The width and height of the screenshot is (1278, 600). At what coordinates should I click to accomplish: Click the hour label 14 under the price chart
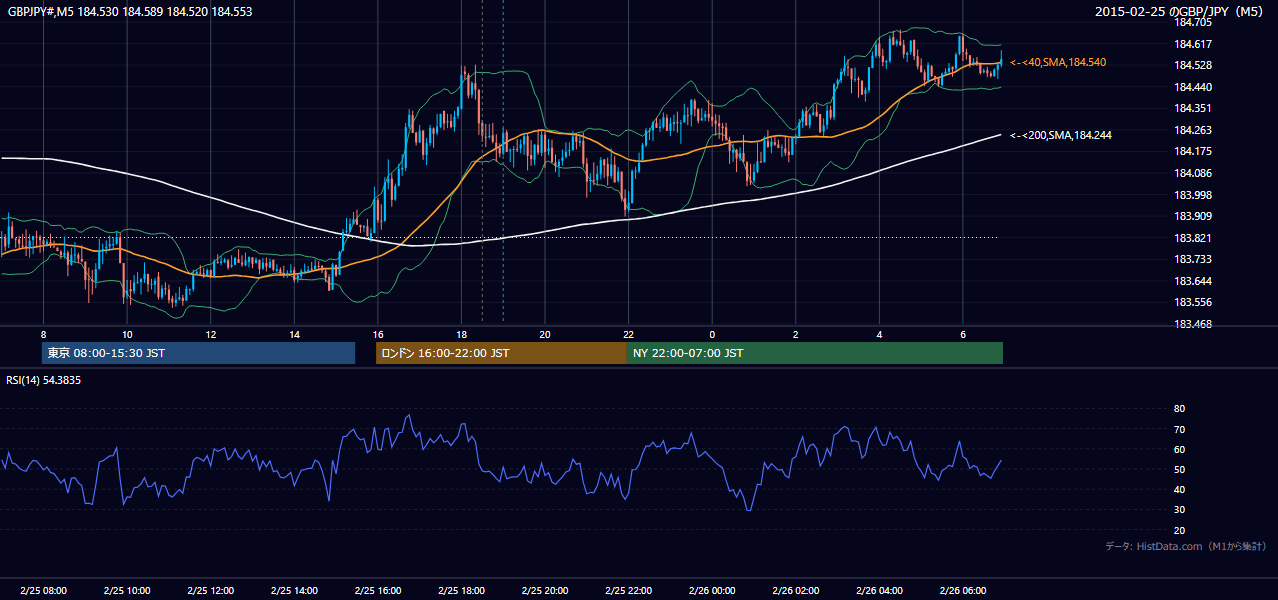[294, 334]
